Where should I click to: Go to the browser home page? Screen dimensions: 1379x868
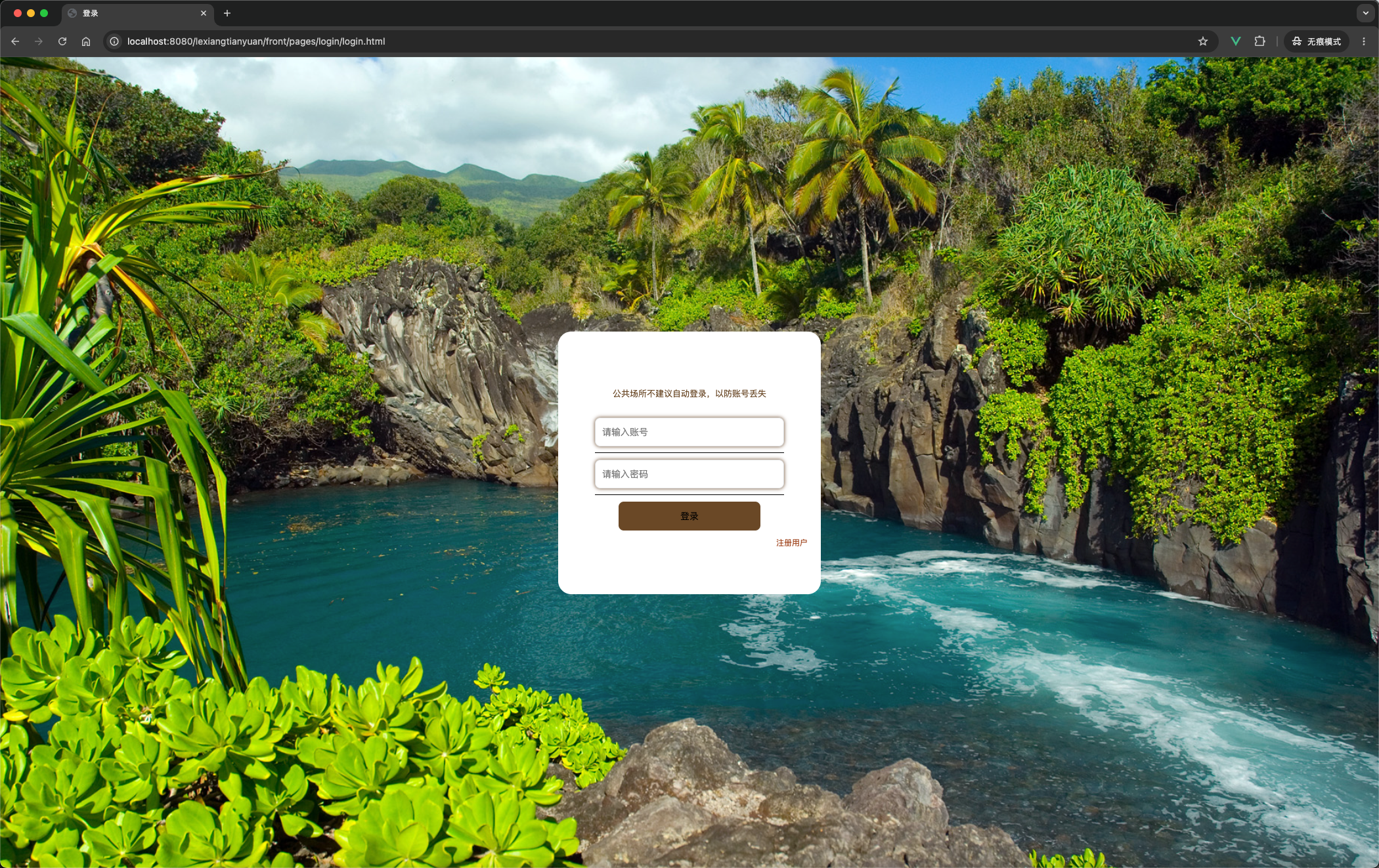click(x=86, y=41)
